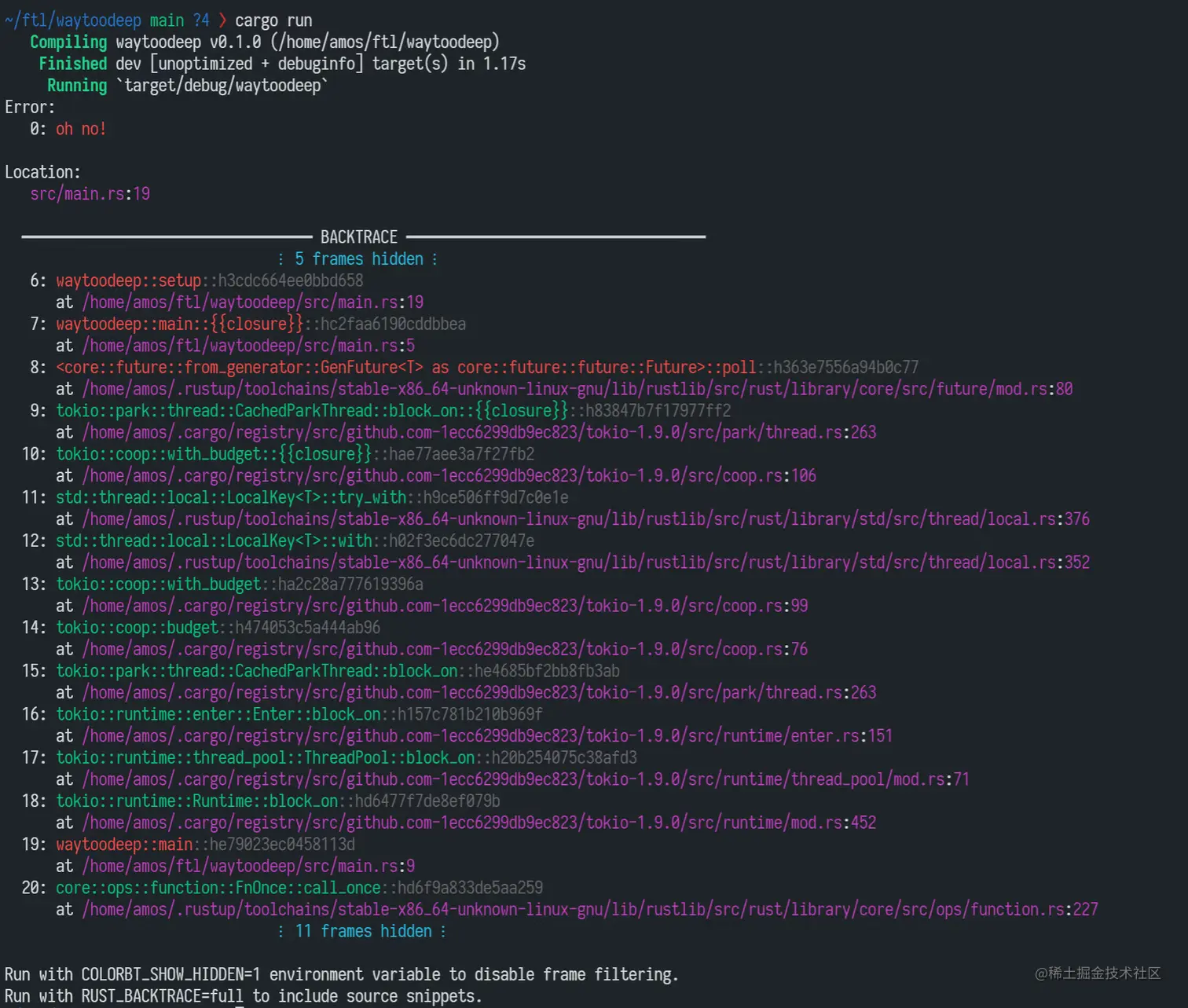Click the hash he79023ec0458113d
Screen dimensions: 1188x1008
282,844
